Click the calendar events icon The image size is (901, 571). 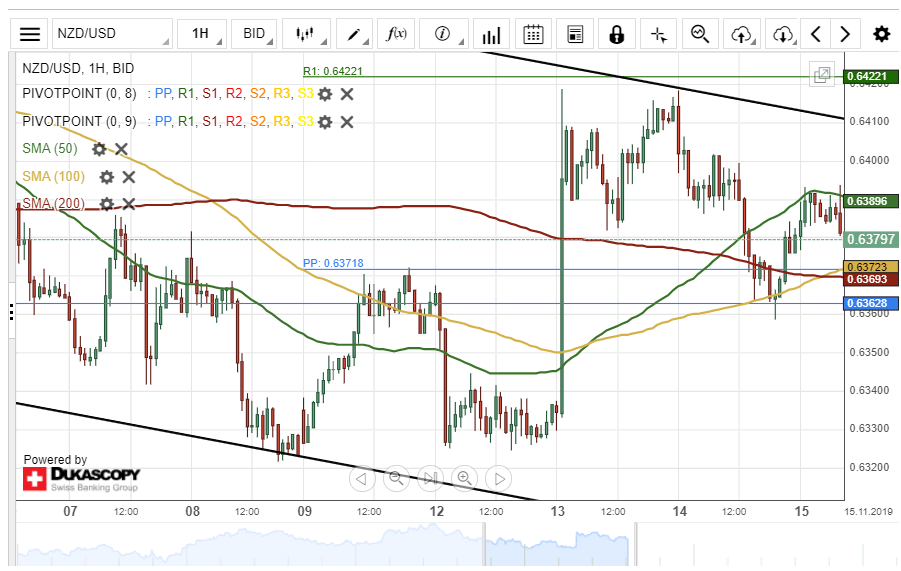[x=533, y=34]
